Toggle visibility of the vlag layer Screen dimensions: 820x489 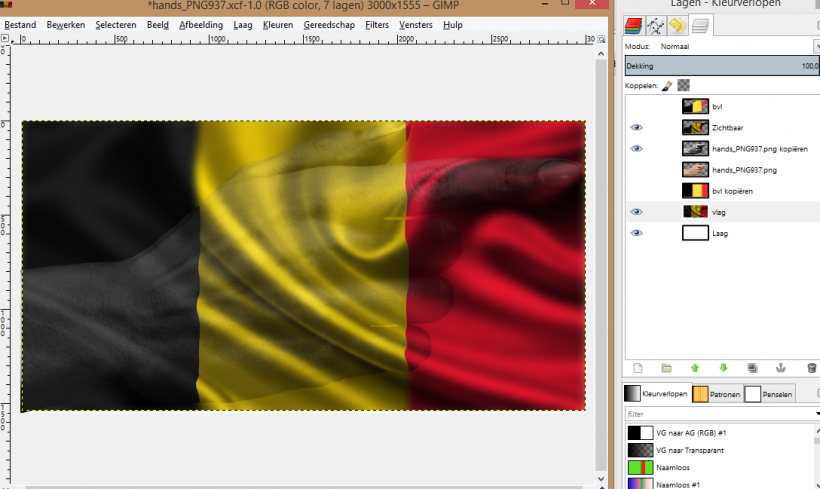[637, 211]
